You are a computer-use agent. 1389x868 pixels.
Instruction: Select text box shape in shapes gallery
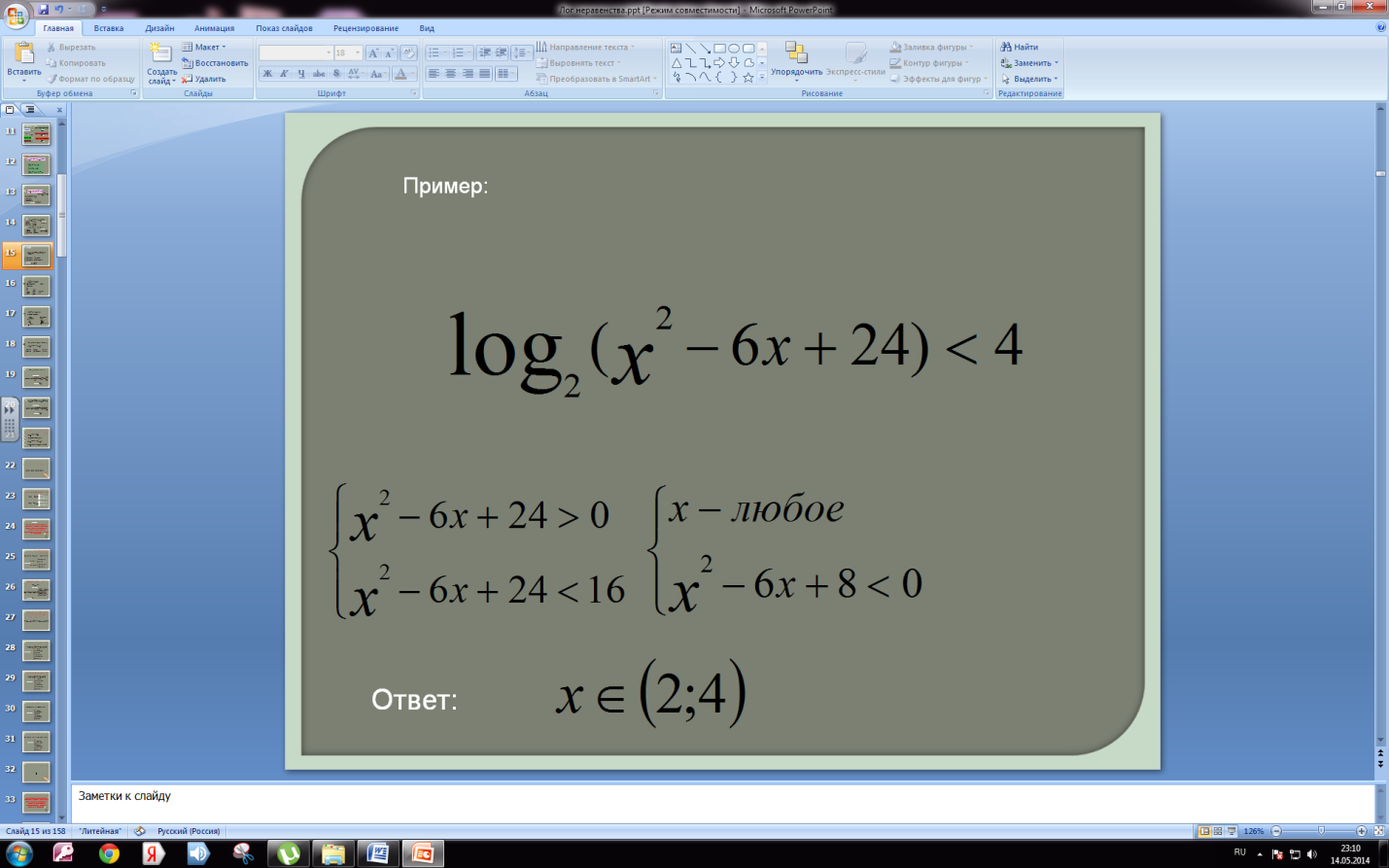click(676, 48)
